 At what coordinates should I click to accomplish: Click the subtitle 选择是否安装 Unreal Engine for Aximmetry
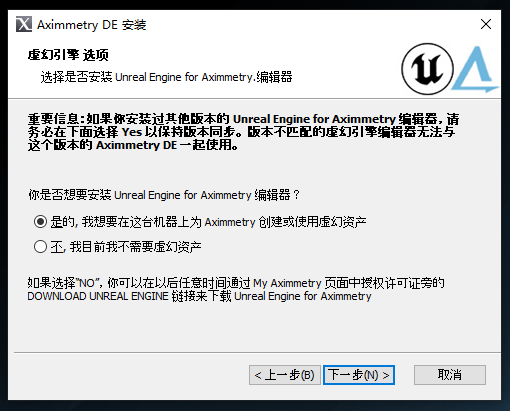click(167, 77)
